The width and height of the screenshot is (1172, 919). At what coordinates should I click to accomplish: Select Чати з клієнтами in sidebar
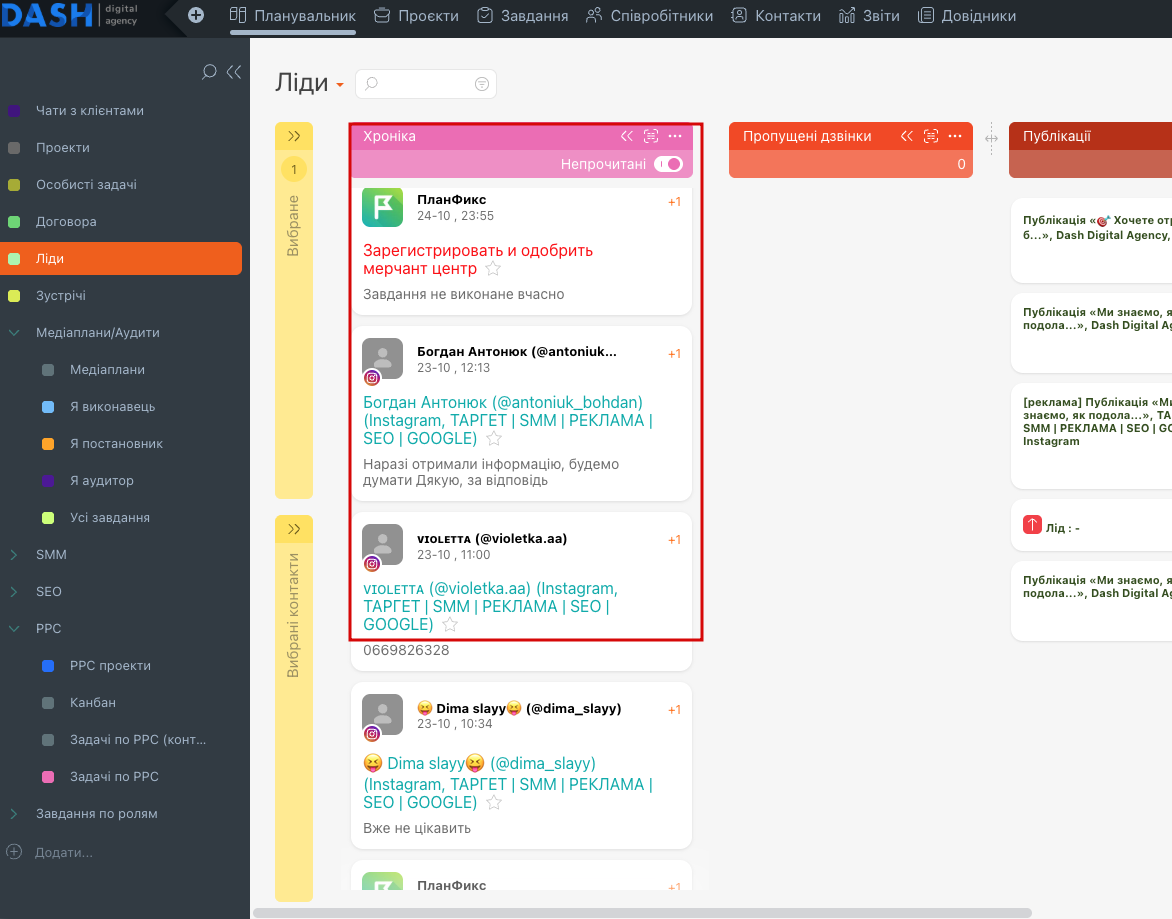(90, 111)
